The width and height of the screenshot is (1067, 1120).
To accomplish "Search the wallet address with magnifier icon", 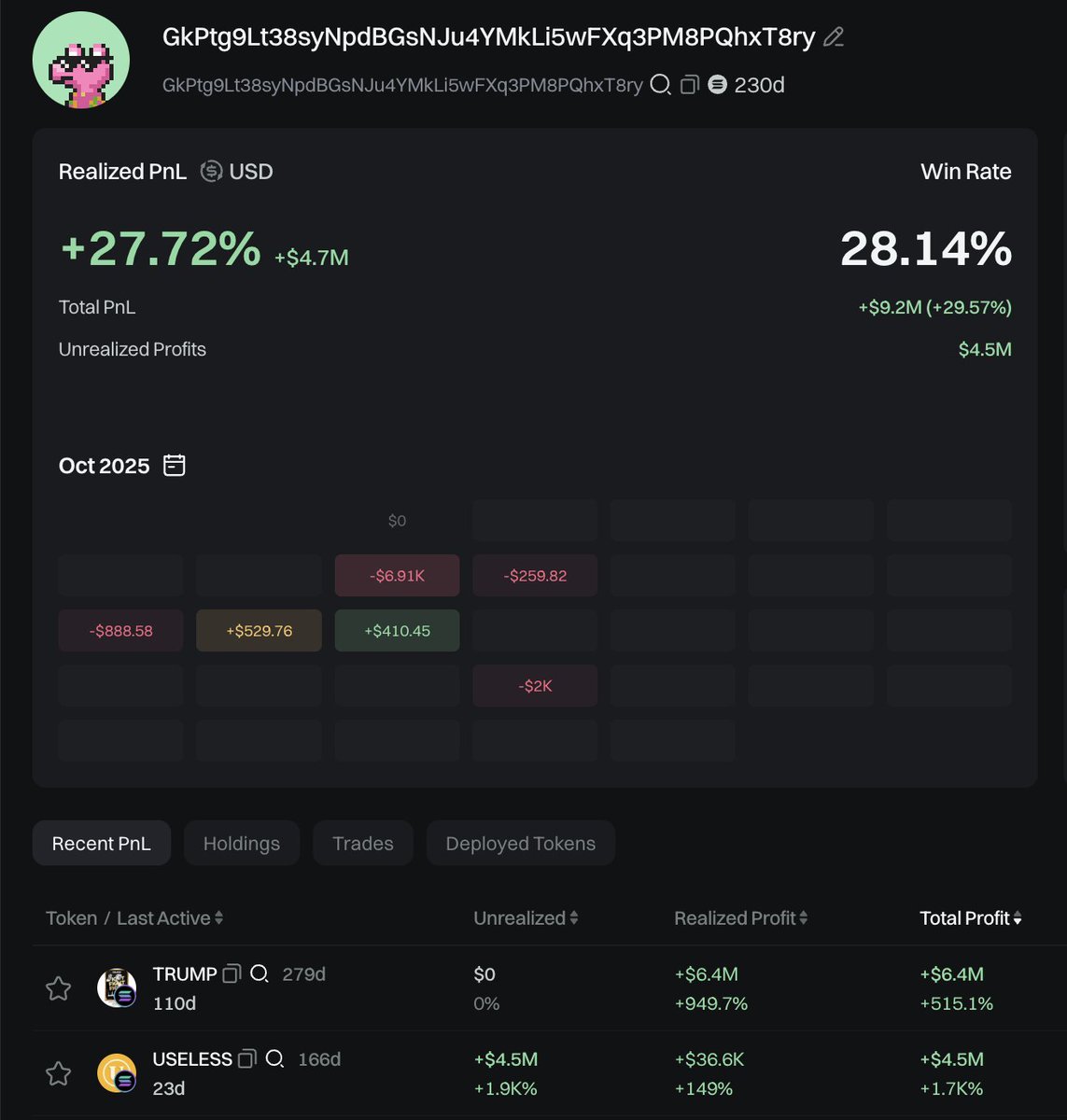I will tap(660, 85).
